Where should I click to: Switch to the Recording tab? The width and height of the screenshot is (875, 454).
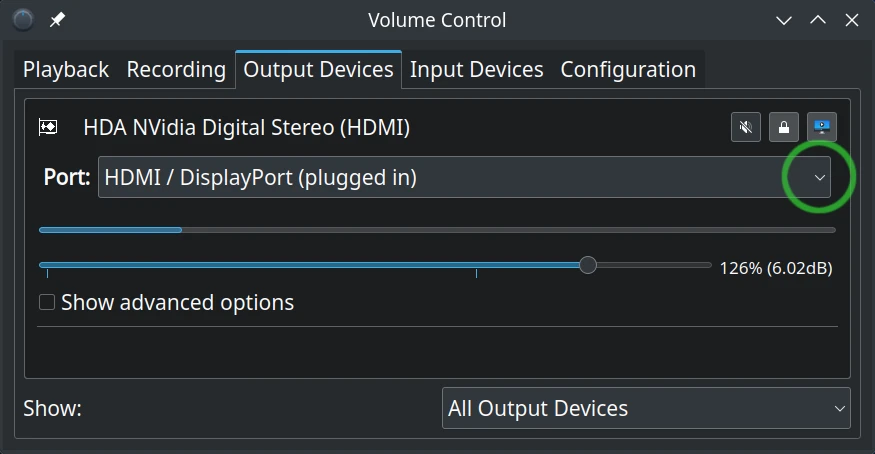(176, 70)
